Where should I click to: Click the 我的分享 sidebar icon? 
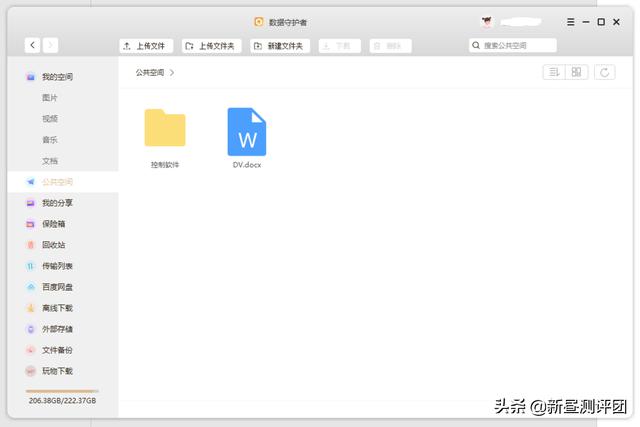point(31,203)
